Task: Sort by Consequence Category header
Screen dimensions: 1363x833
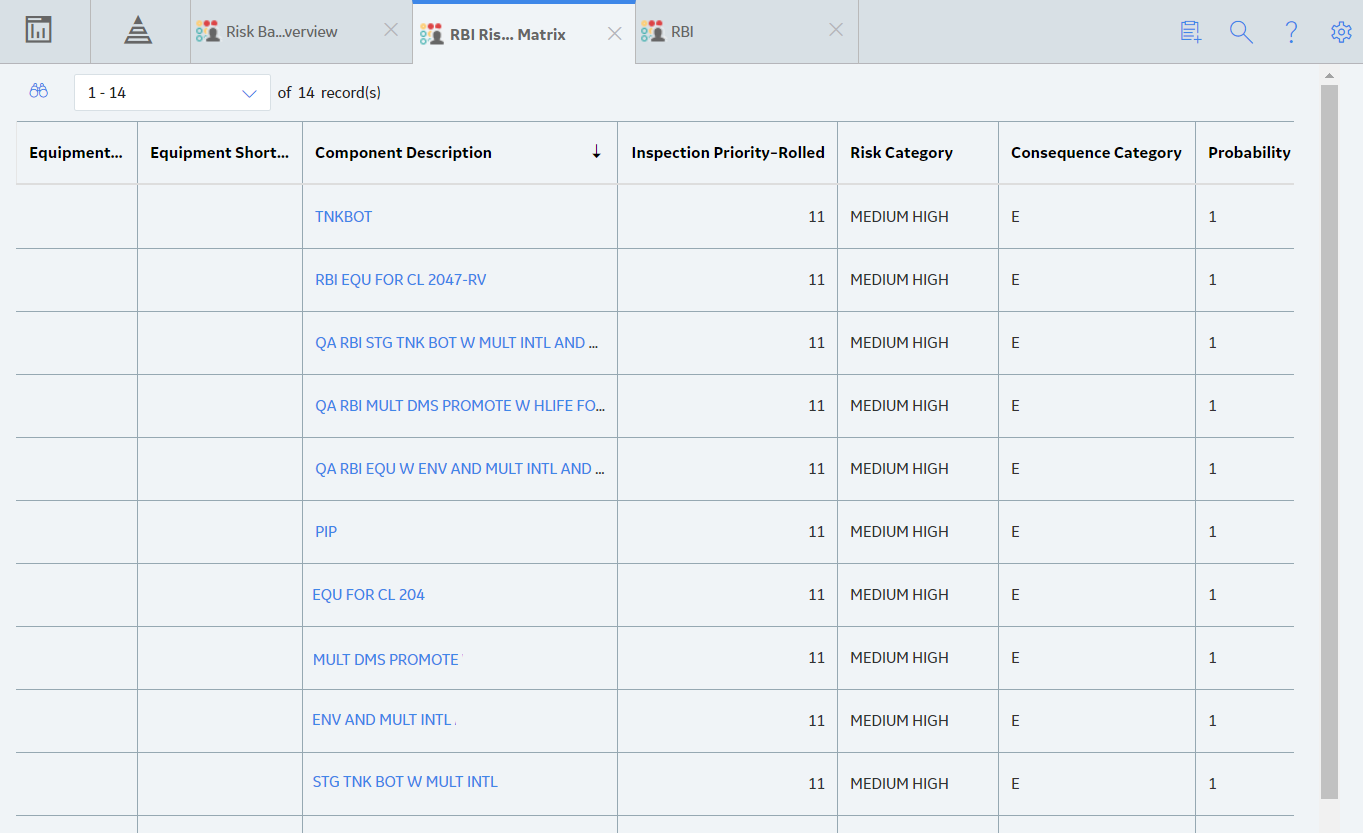Action: 1096,153
